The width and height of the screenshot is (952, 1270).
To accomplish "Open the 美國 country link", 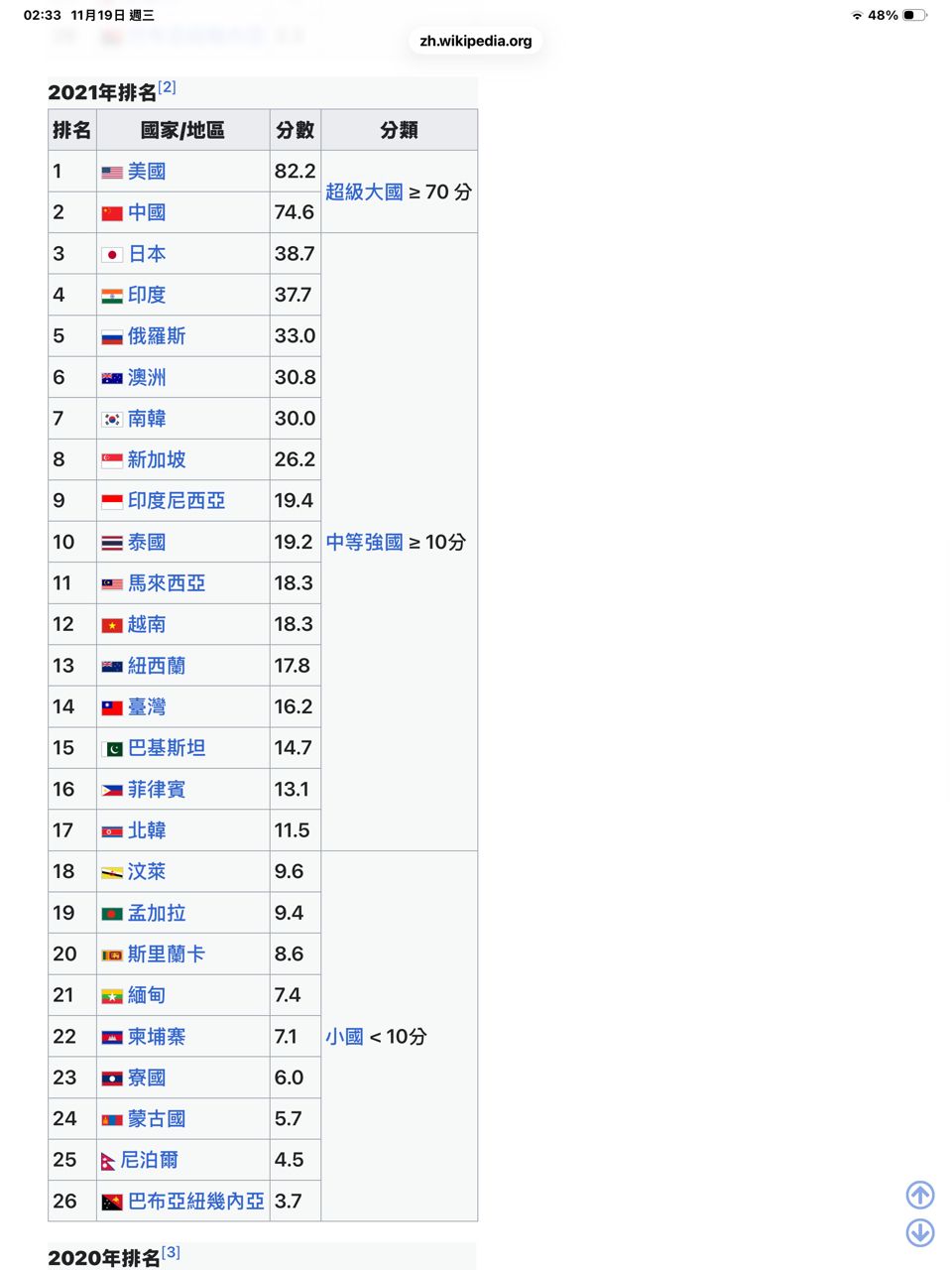I will (147, 171).
